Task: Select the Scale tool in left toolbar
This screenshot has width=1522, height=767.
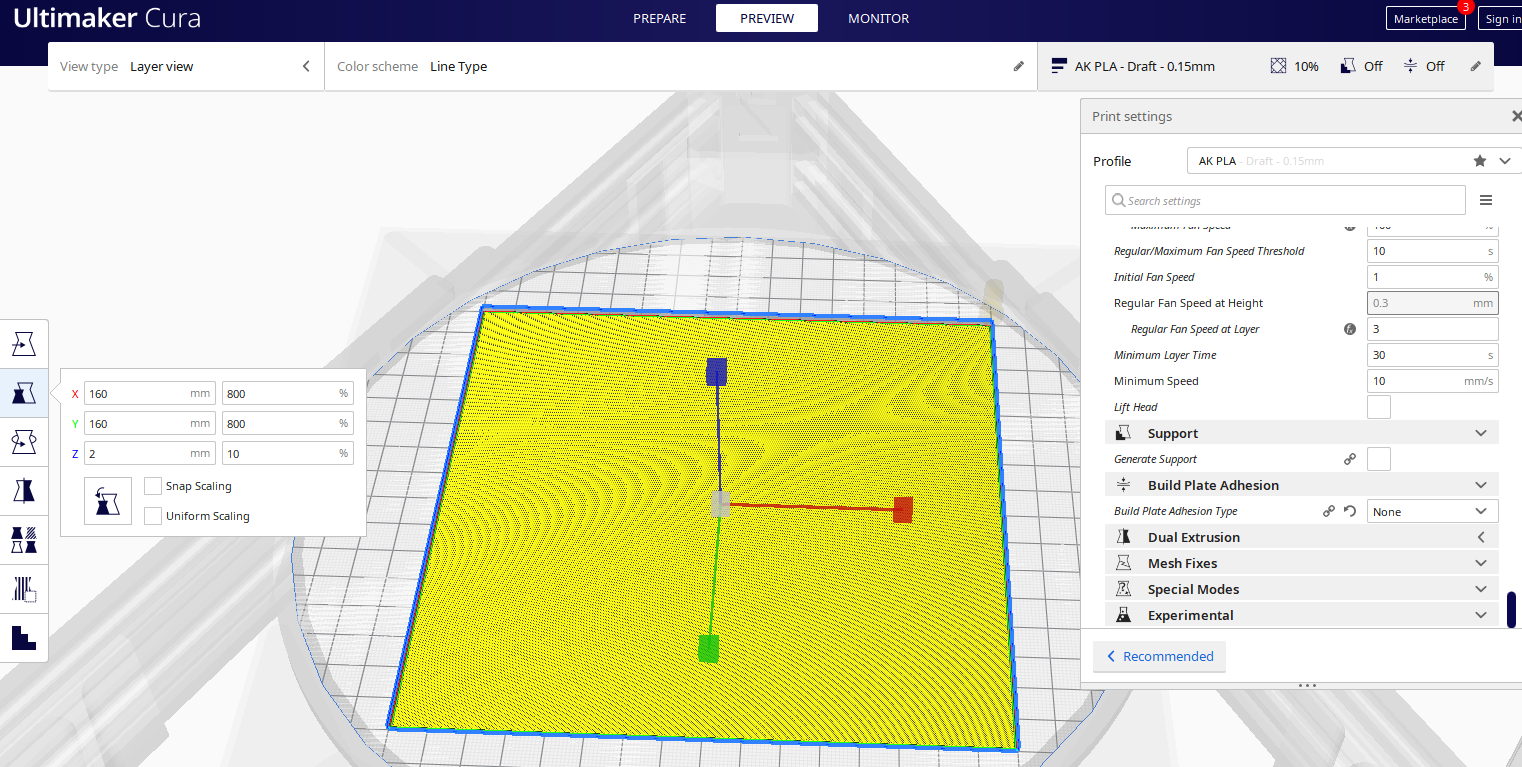Action: pos(24,392)
